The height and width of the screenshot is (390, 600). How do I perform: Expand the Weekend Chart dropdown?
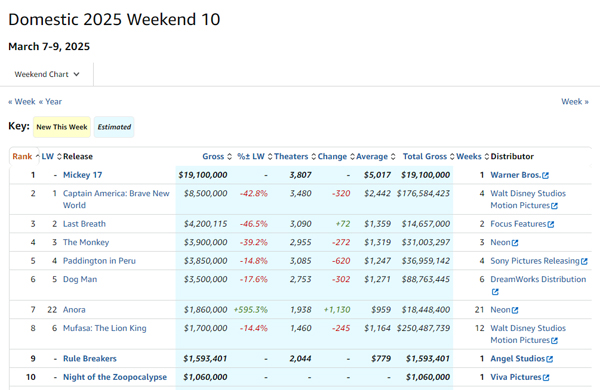pyautogui.click(x=47, y=74)
